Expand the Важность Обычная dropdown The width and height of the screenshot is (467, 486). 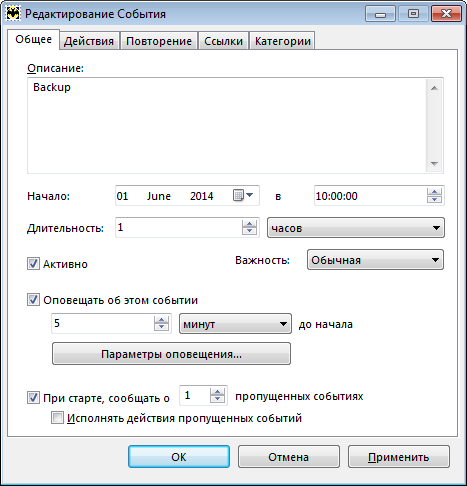pyautogui.click(x=375, y=260)
